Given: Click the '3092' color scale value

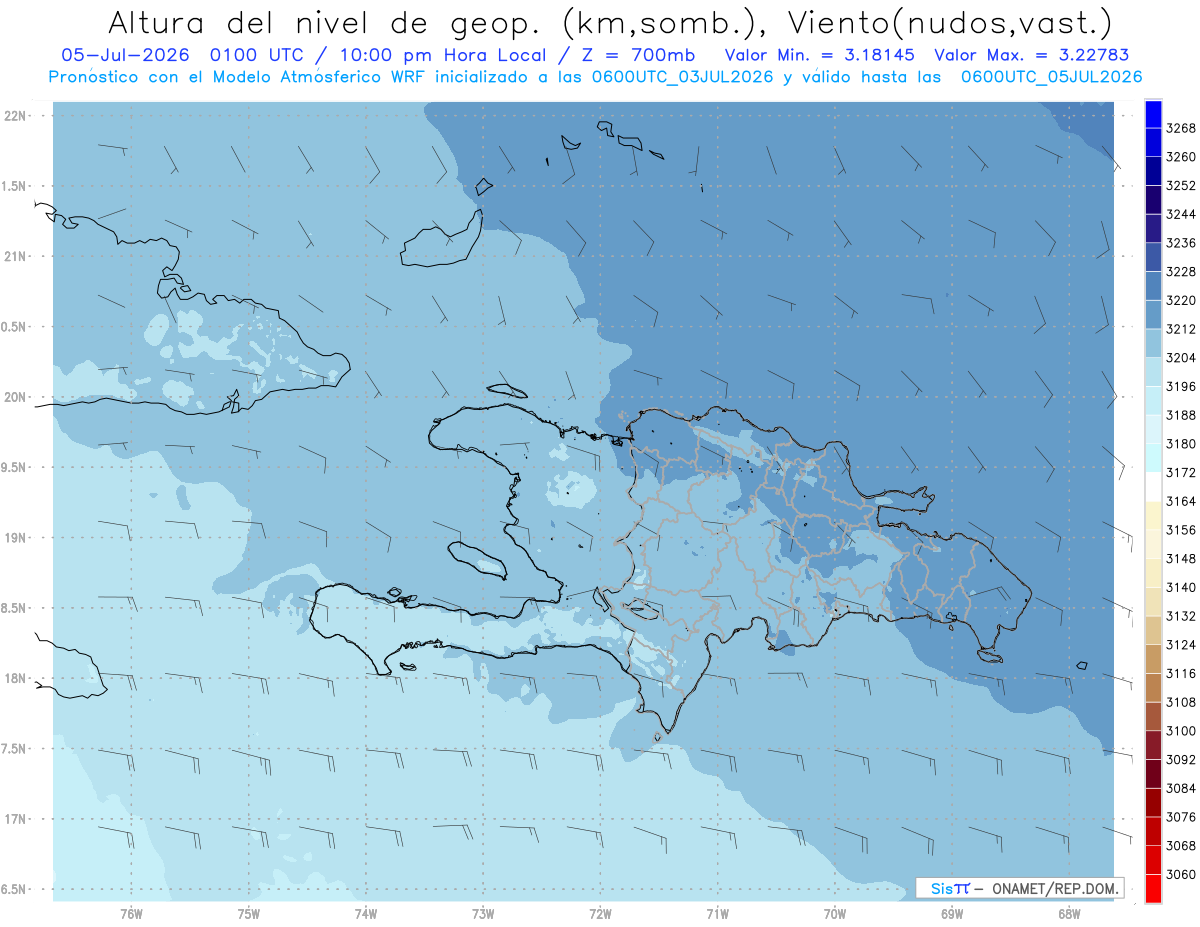Looking at the screenshot, I should tap(1181, 760).
